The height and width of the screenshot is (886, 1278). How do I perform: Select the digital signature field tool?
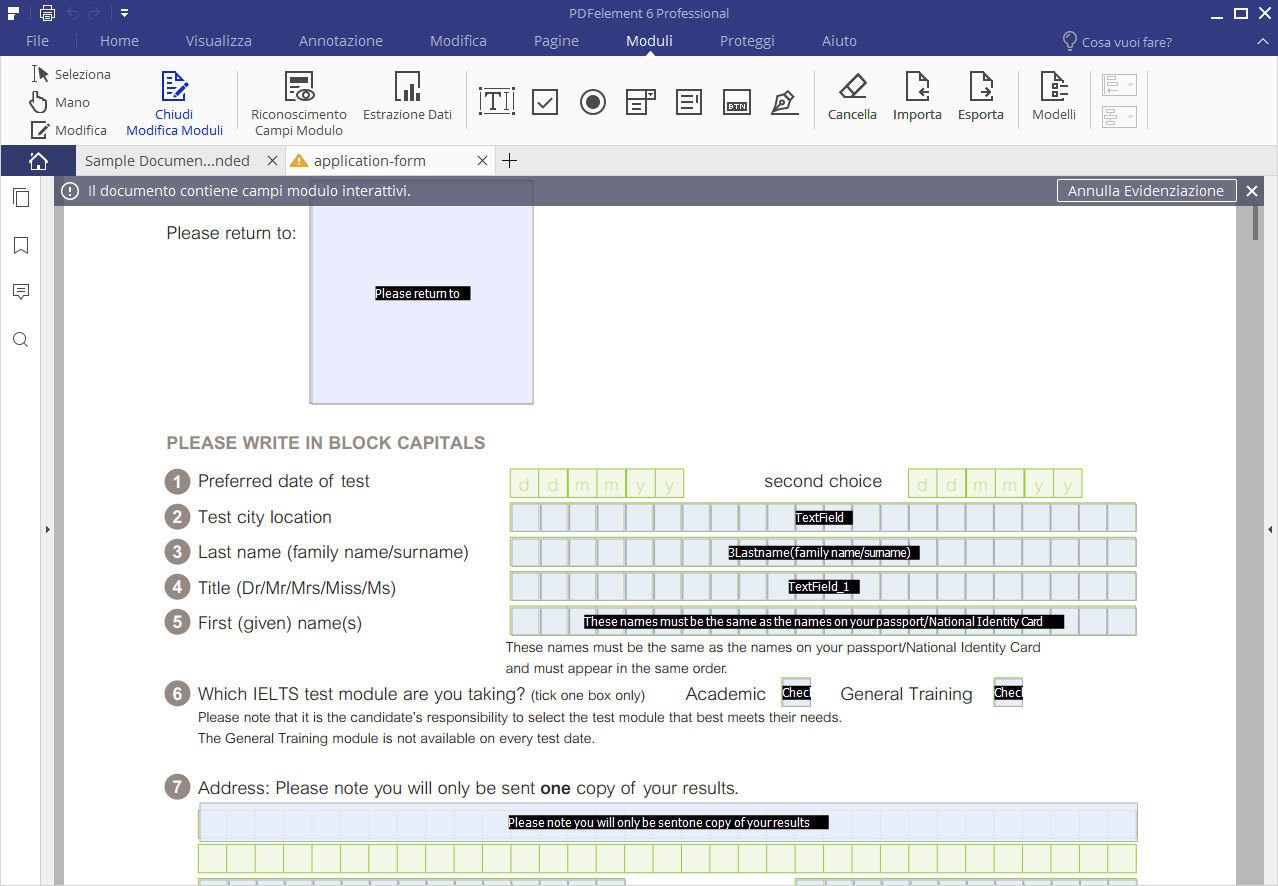pos(785,101)
